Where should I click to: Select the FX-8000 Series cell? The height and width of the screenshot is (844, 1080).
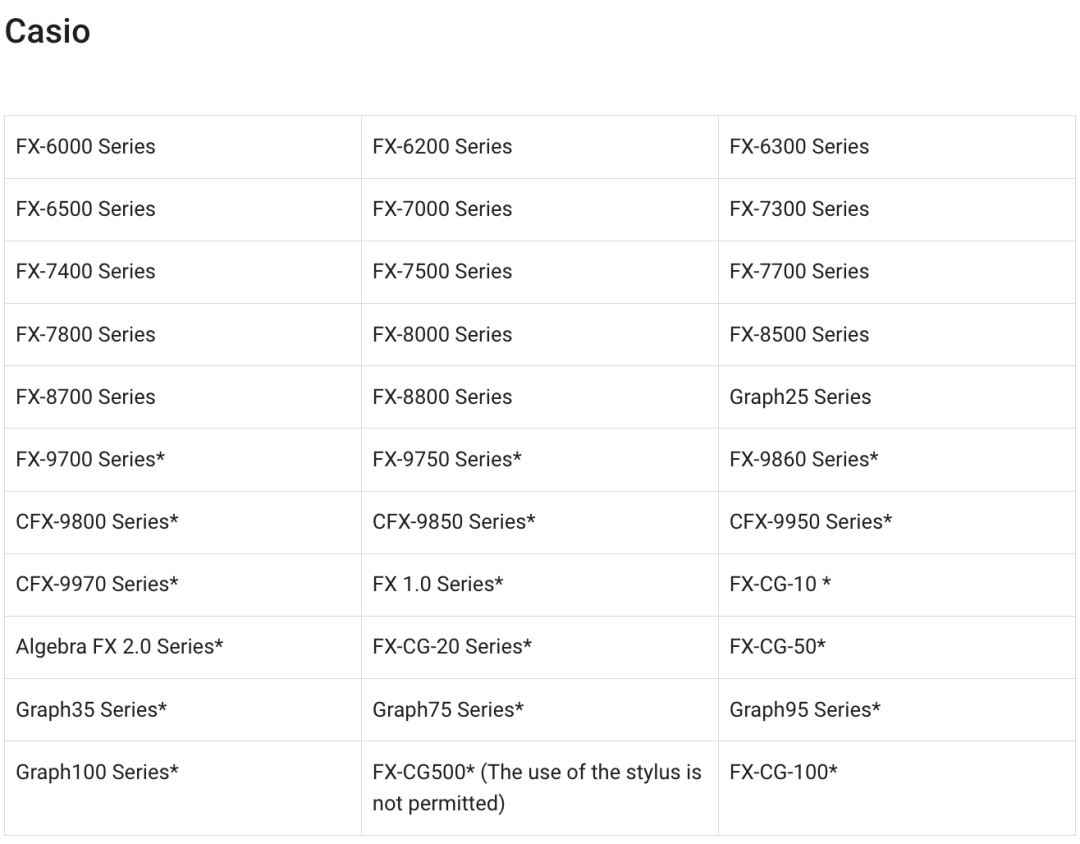click(x=442, y=334)
